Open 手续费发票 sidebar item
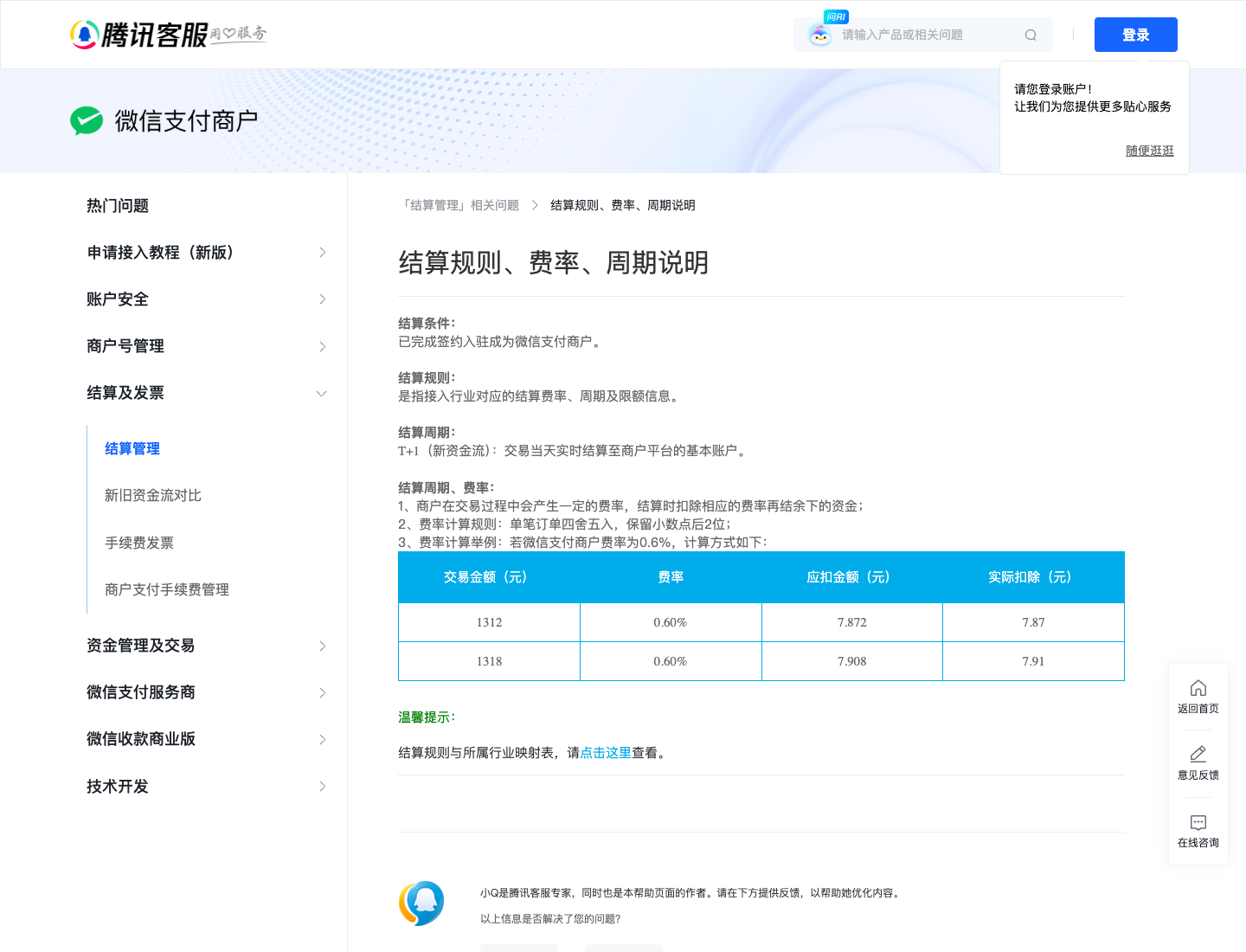This screenshot has height=952, width=1246. point(139,543)
